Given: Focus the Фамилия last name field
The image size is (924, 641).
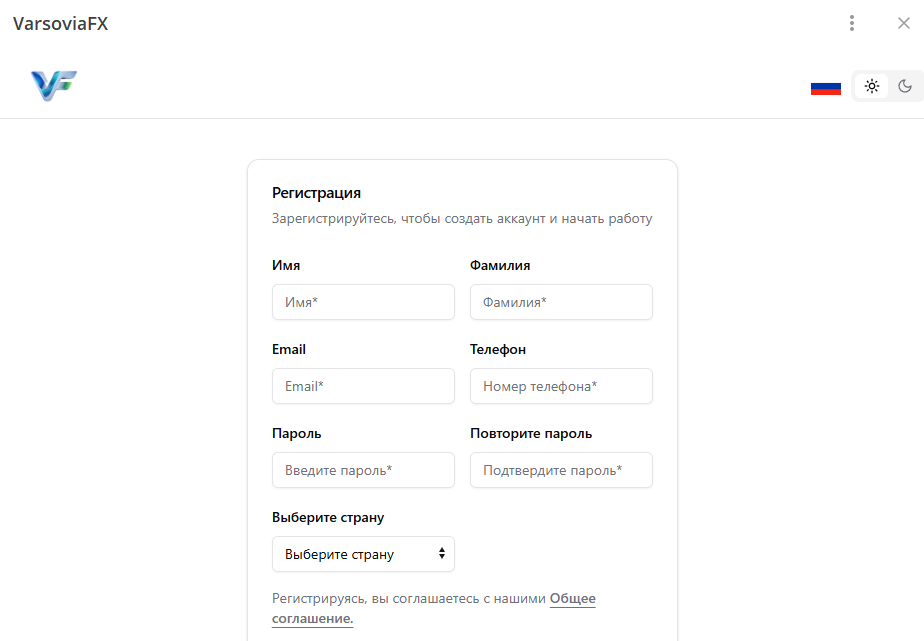Looking at the screenshot, I should [x=561, y=302].
